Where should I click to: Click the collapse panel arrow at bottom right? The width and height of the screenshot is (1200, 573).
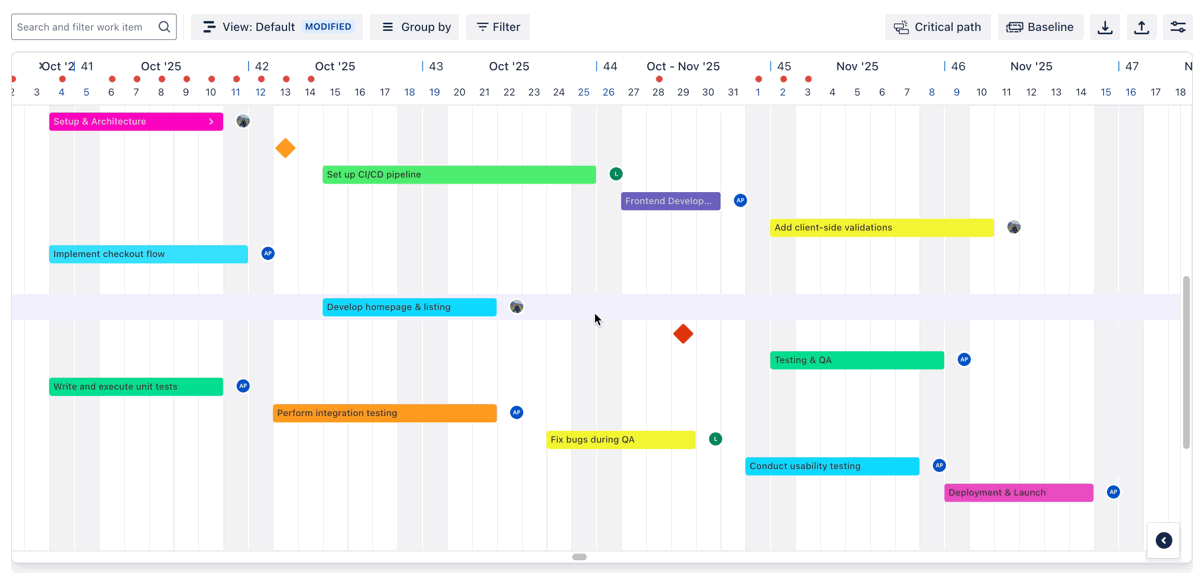pyautogui.click(x=1164, y=540)
